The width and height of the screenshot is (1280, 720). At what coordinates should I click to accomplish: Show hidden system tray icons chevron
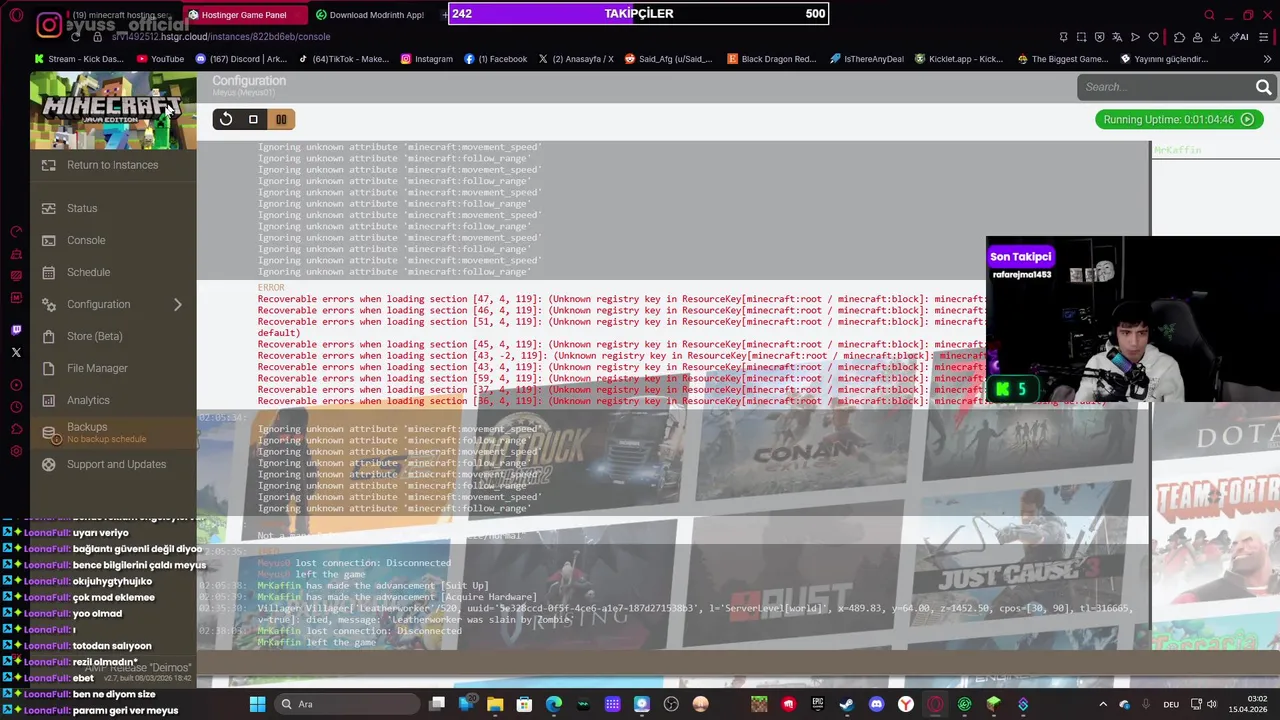click(1103, 704)
